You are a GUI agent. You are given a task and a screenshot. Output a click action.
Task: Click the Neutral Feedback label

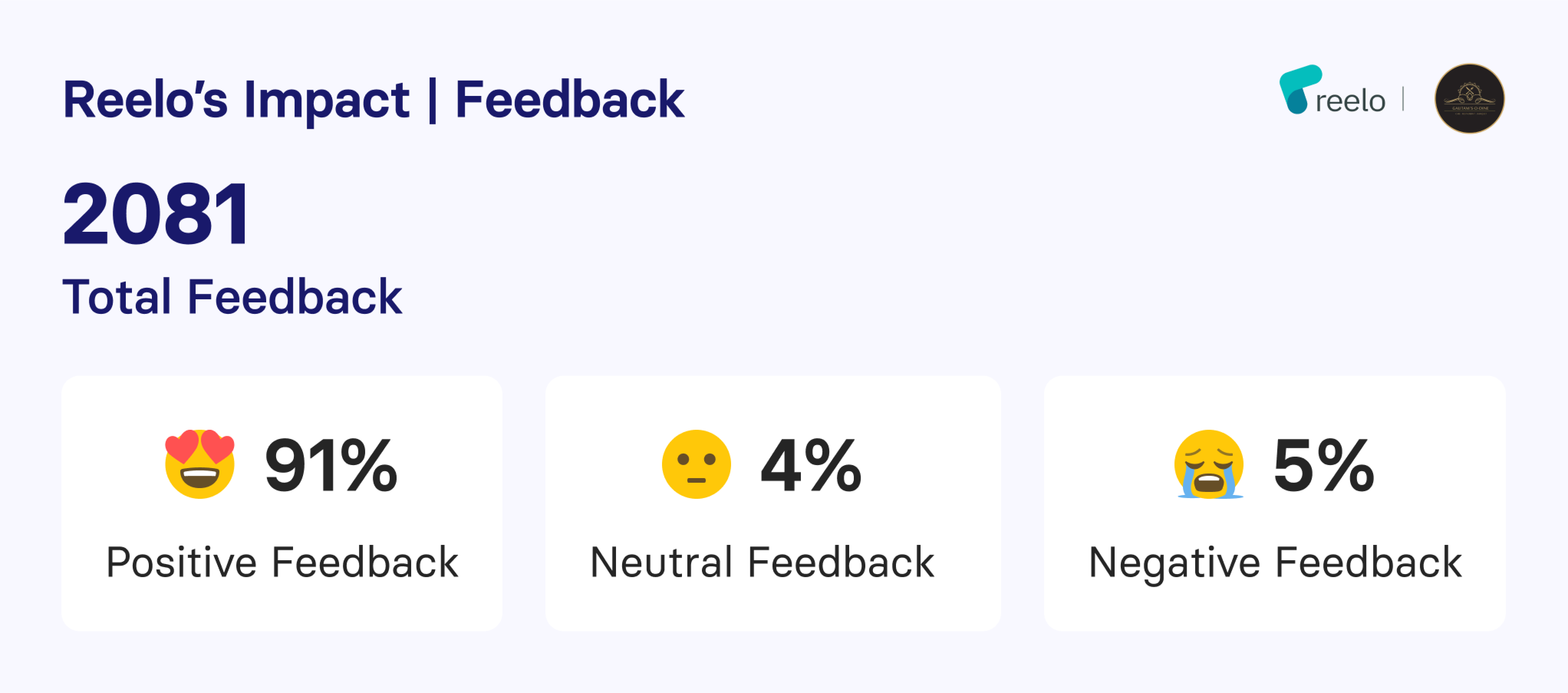coord(762,562)
